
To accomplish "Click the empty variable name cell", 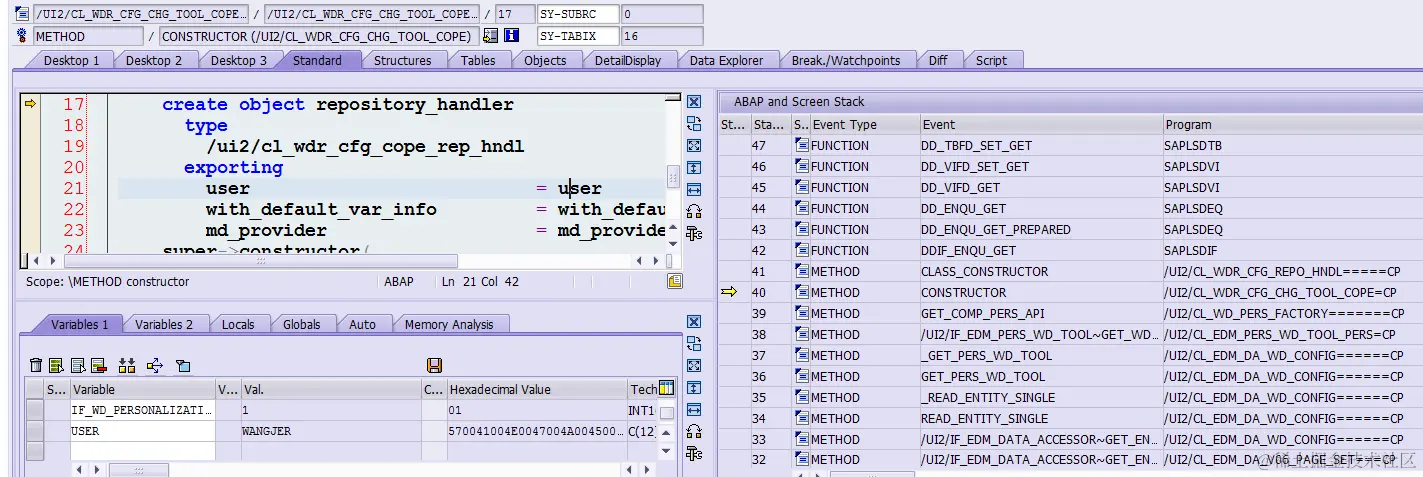I will (142, 452).
